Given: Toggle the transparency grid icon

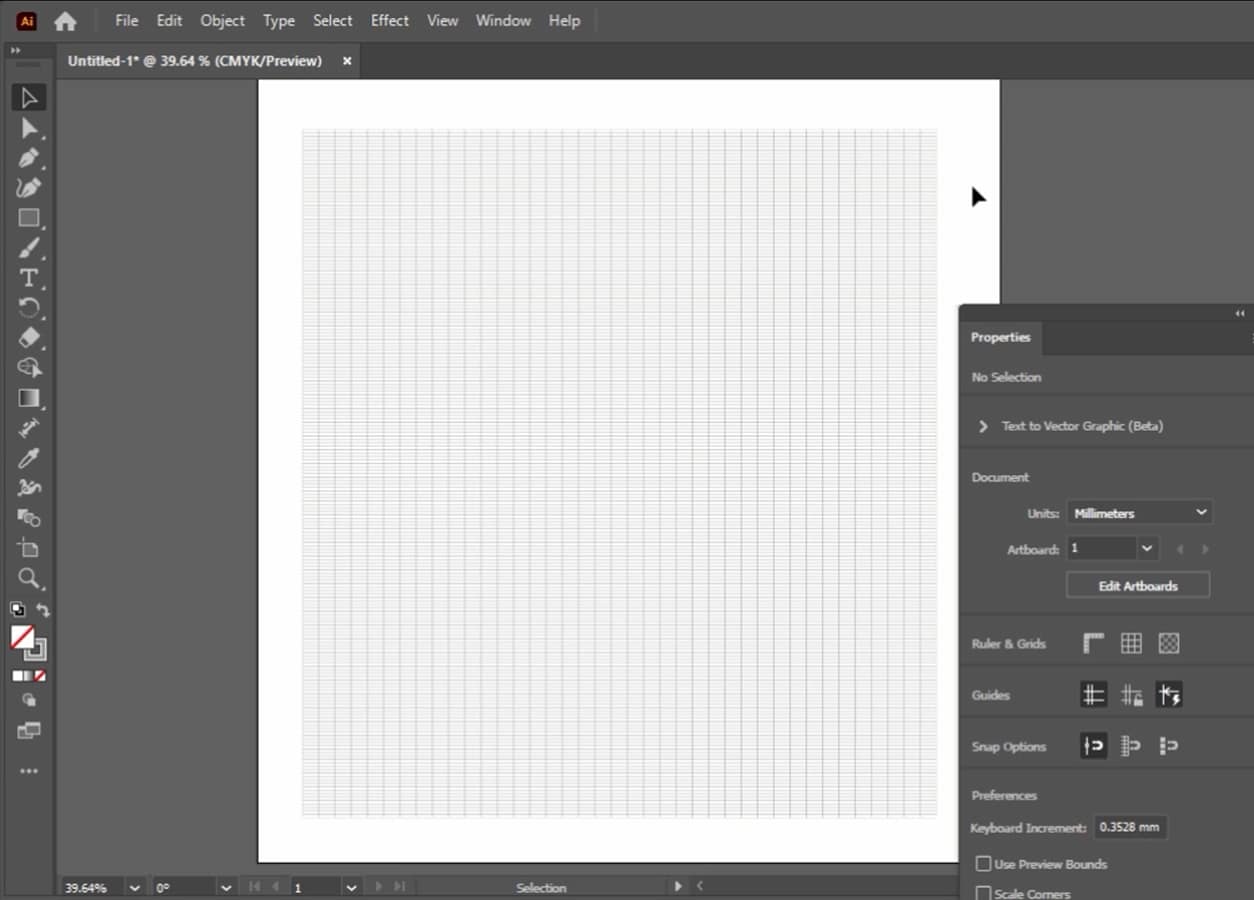Looking at the screenshot, I should point(1168,644).
